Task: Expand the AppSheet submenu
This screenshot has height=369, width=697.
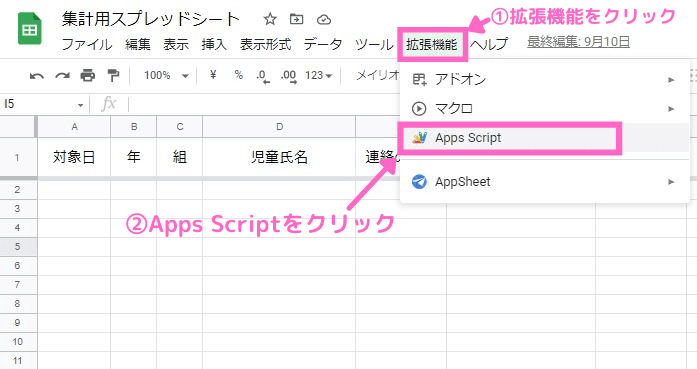Action: [671, 182]
